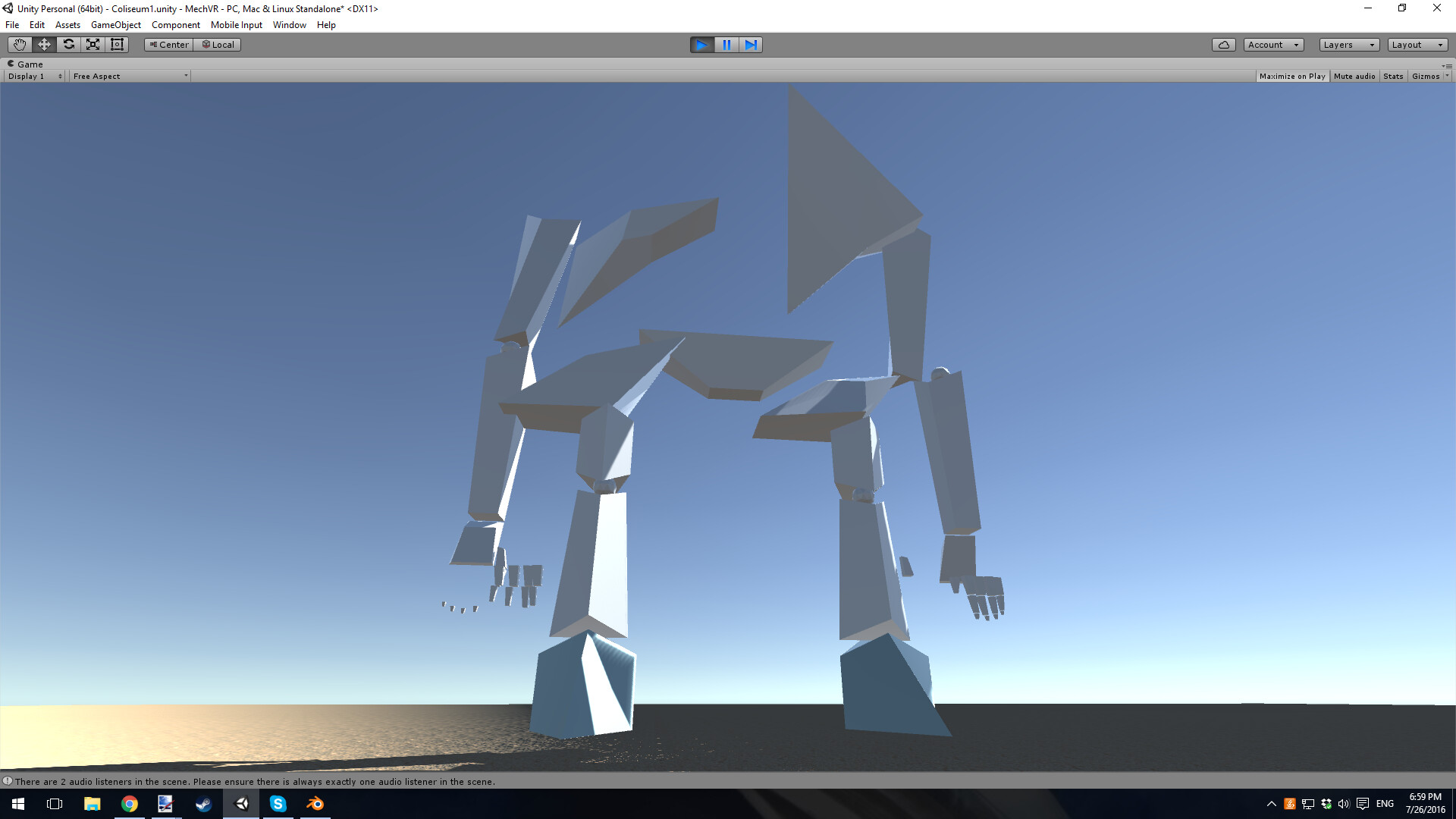
Task: Open Blender from the taskbar
Action: point(315,804)
